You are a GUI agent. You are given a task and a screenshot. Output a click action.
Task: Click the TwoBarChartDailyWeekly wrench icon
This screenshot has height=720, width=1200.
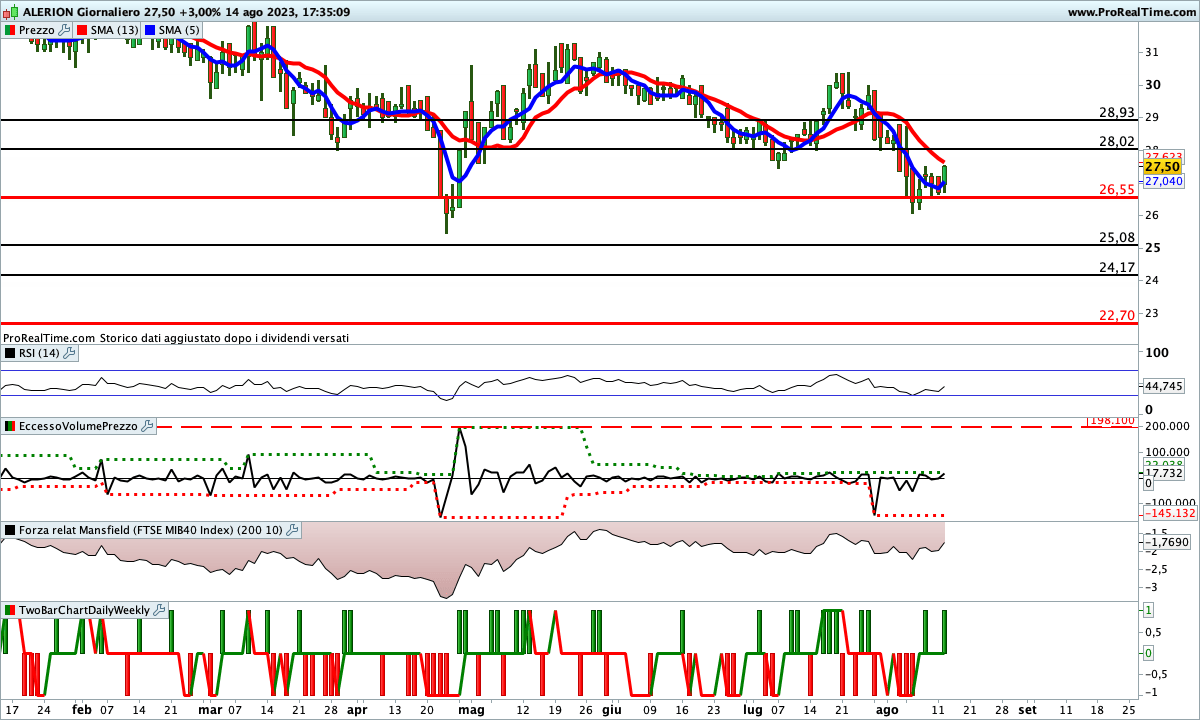160,609
